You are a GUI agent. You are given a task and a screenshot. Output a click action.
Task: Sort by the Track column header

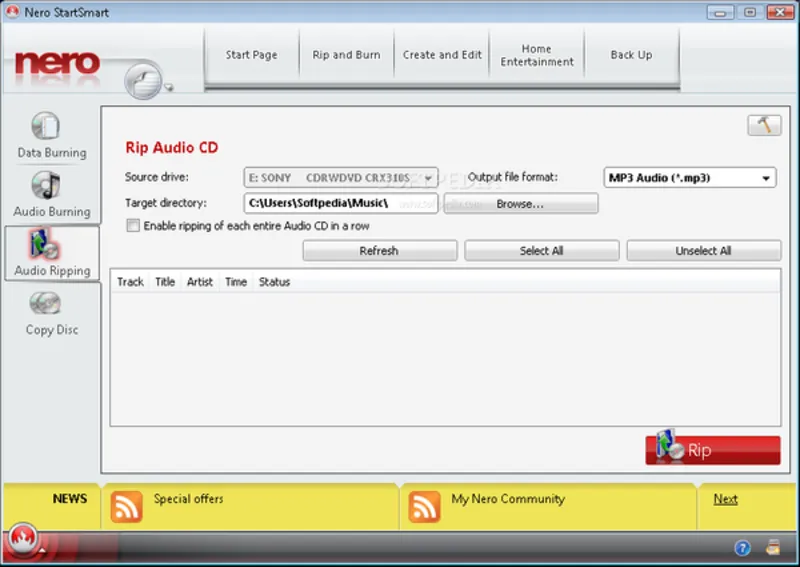(x=130, y=282)
